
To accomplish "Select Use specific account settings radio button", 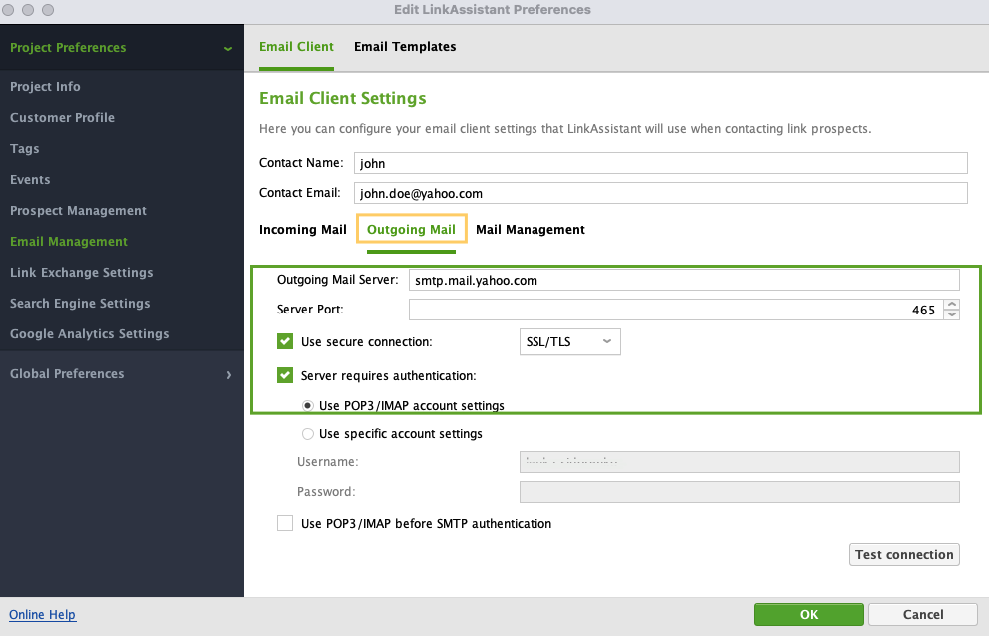I will pyautogui.click(x=308, y=434).
